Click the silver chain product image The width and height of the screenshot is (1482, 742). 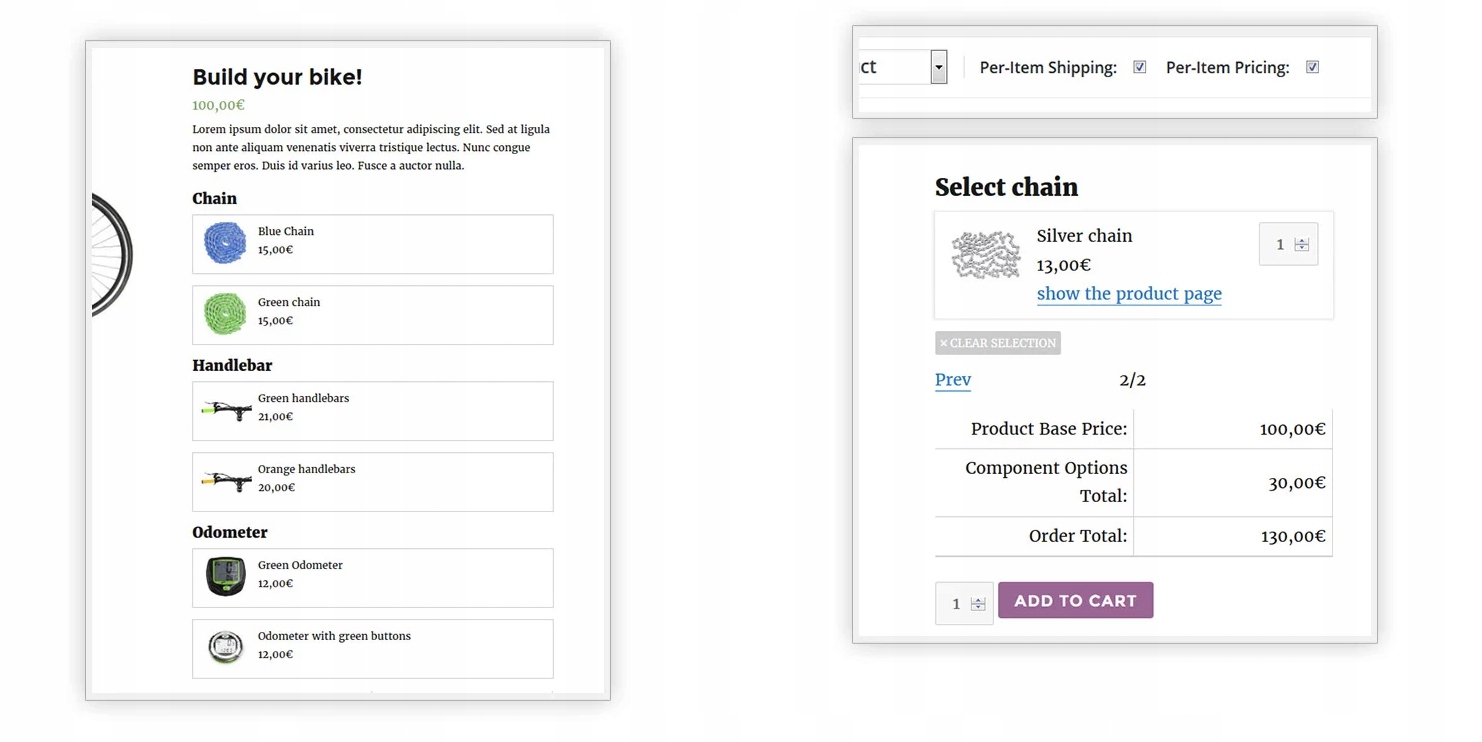985,254
